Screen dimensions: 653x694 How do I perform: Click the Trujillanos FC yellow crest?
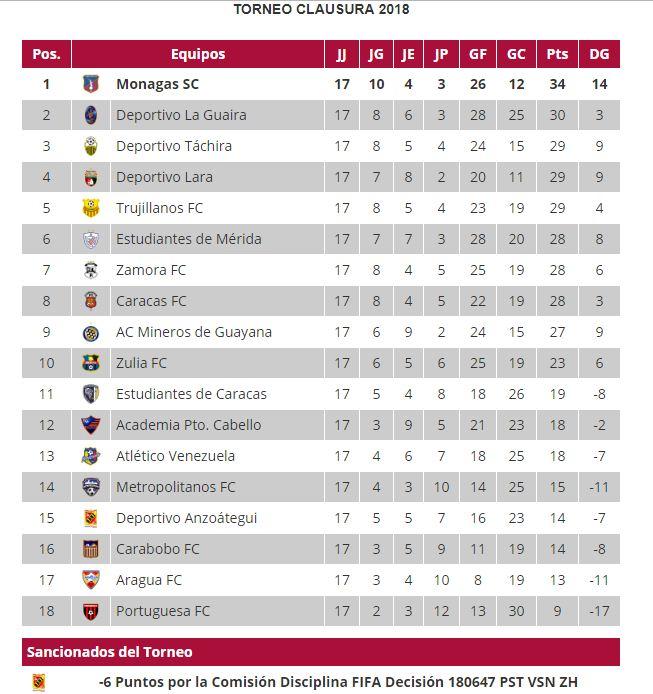tap(91, 208)
